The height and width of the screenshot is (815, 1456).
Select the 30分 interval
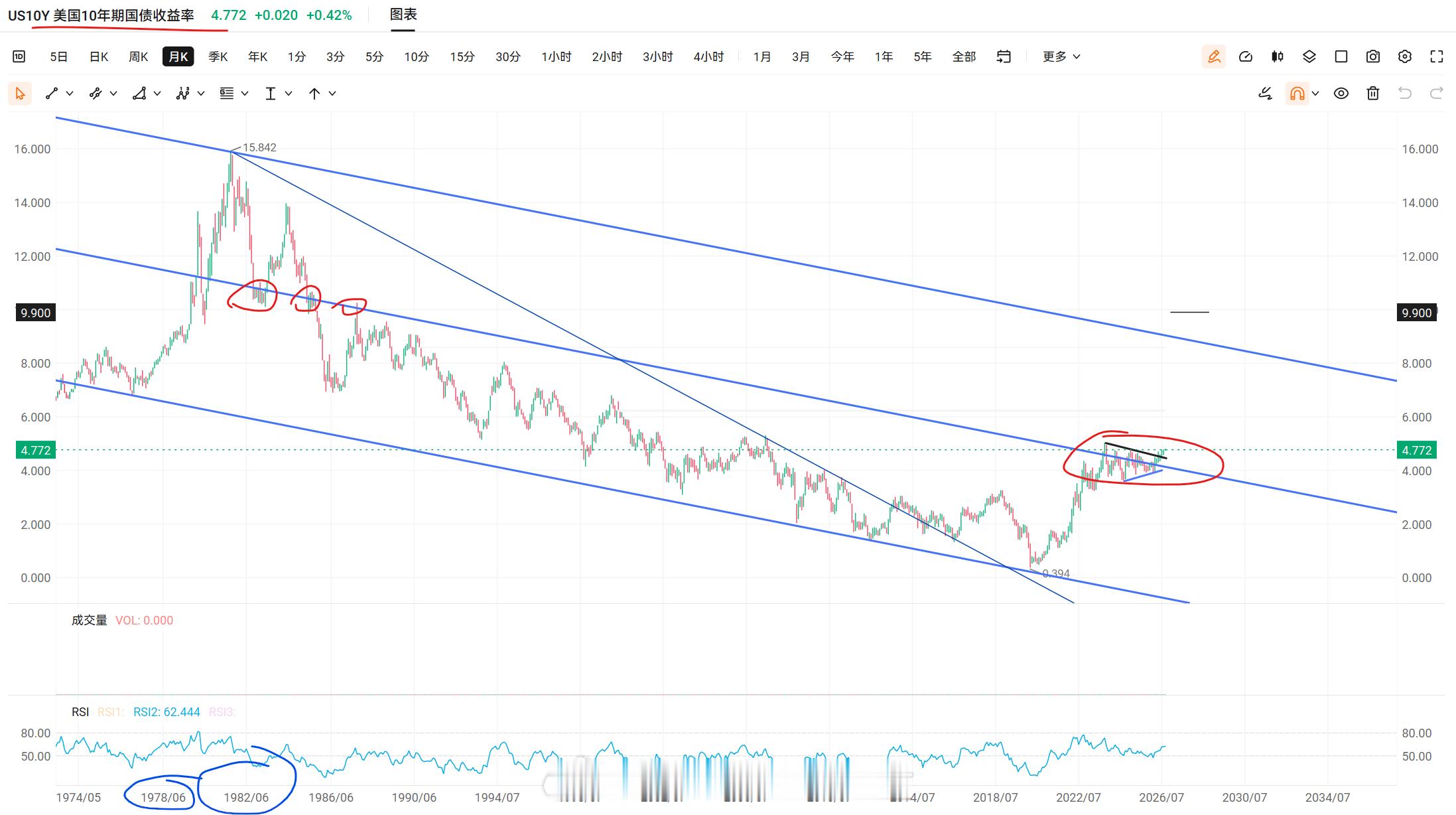pyautogui.click(x=508, y=56)
